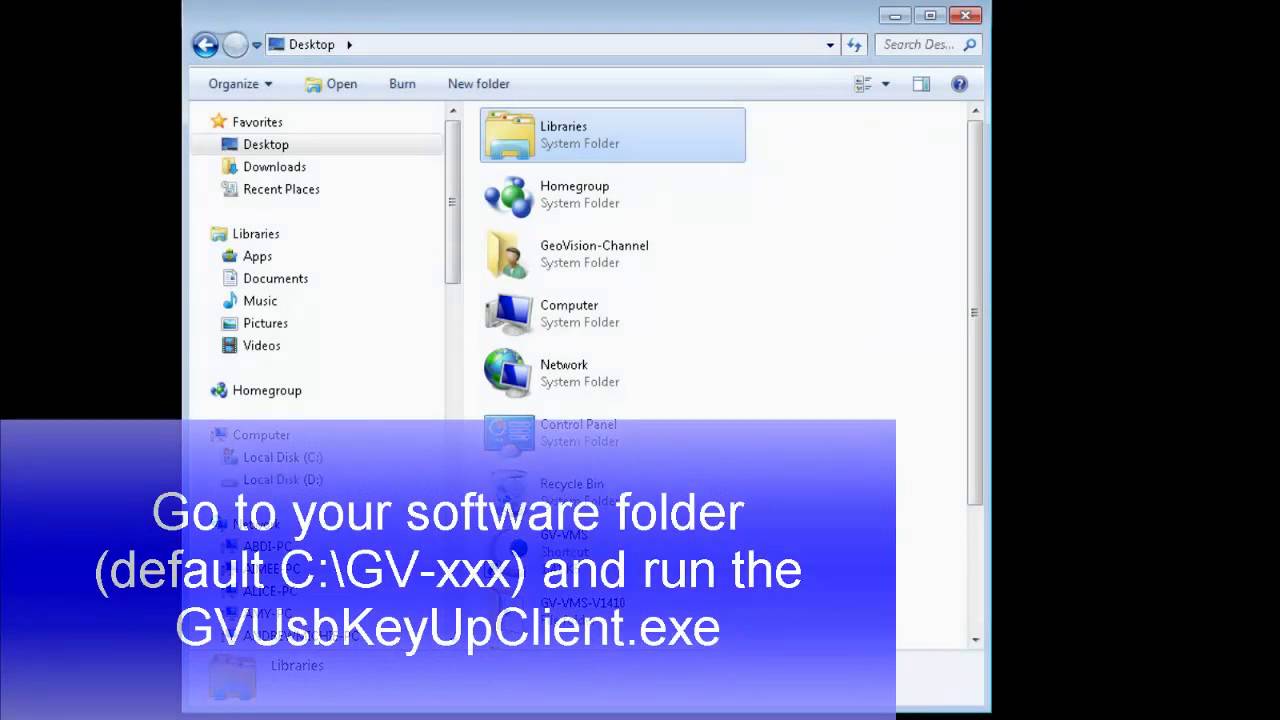Click the Homegroup item name in file list
The image size is (1280, 720).
[x=574, y=186]
